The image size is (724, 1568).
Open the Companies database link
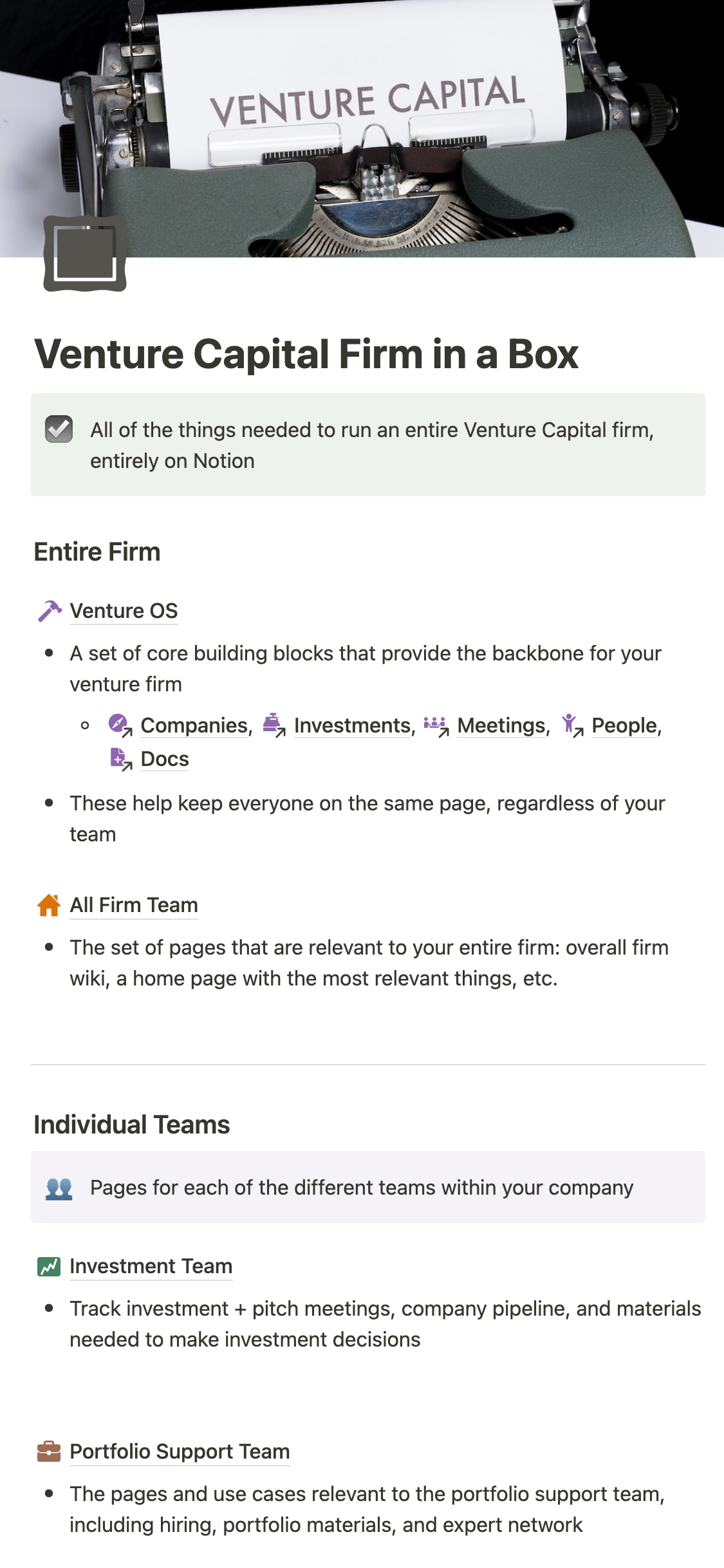coord(194,725)
